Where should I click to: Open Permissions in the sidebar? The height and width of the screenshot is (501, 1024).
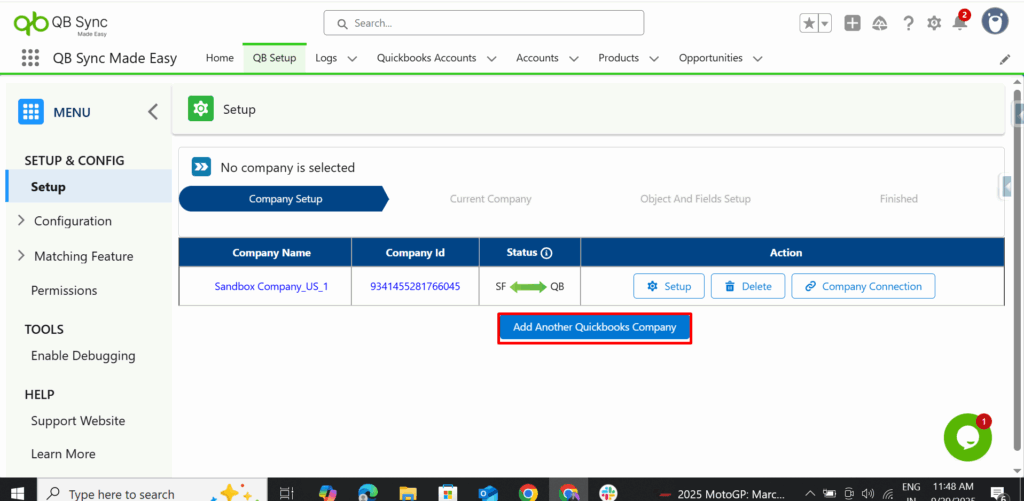(x=64, y=290)
